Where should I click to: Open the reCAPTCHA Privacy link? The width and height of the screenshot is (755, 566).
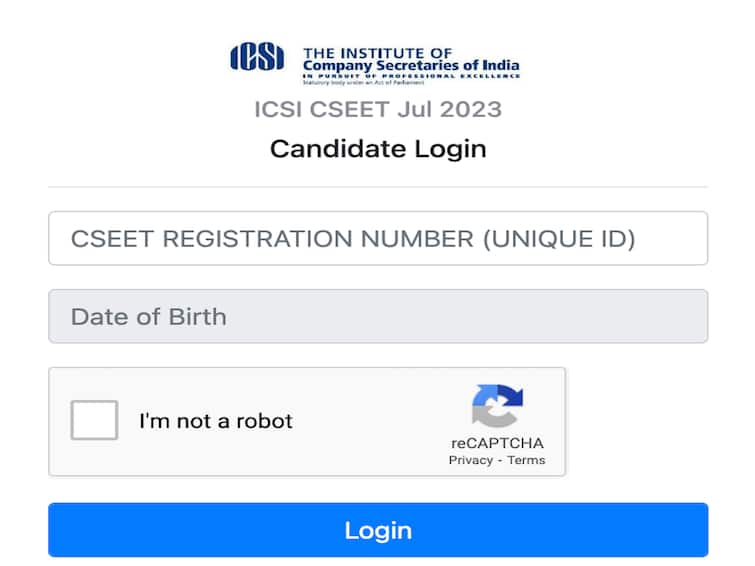click(470, 460)
